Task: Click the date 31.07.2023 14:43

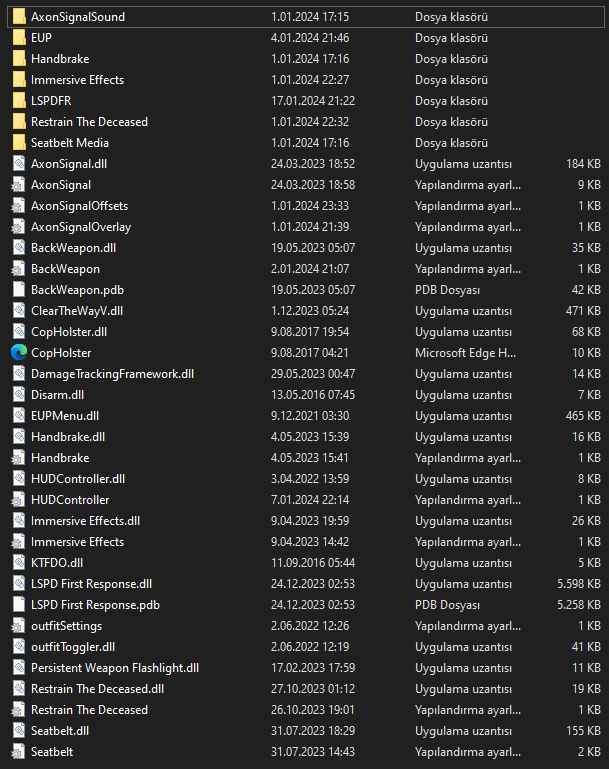Action: [313, 752]
